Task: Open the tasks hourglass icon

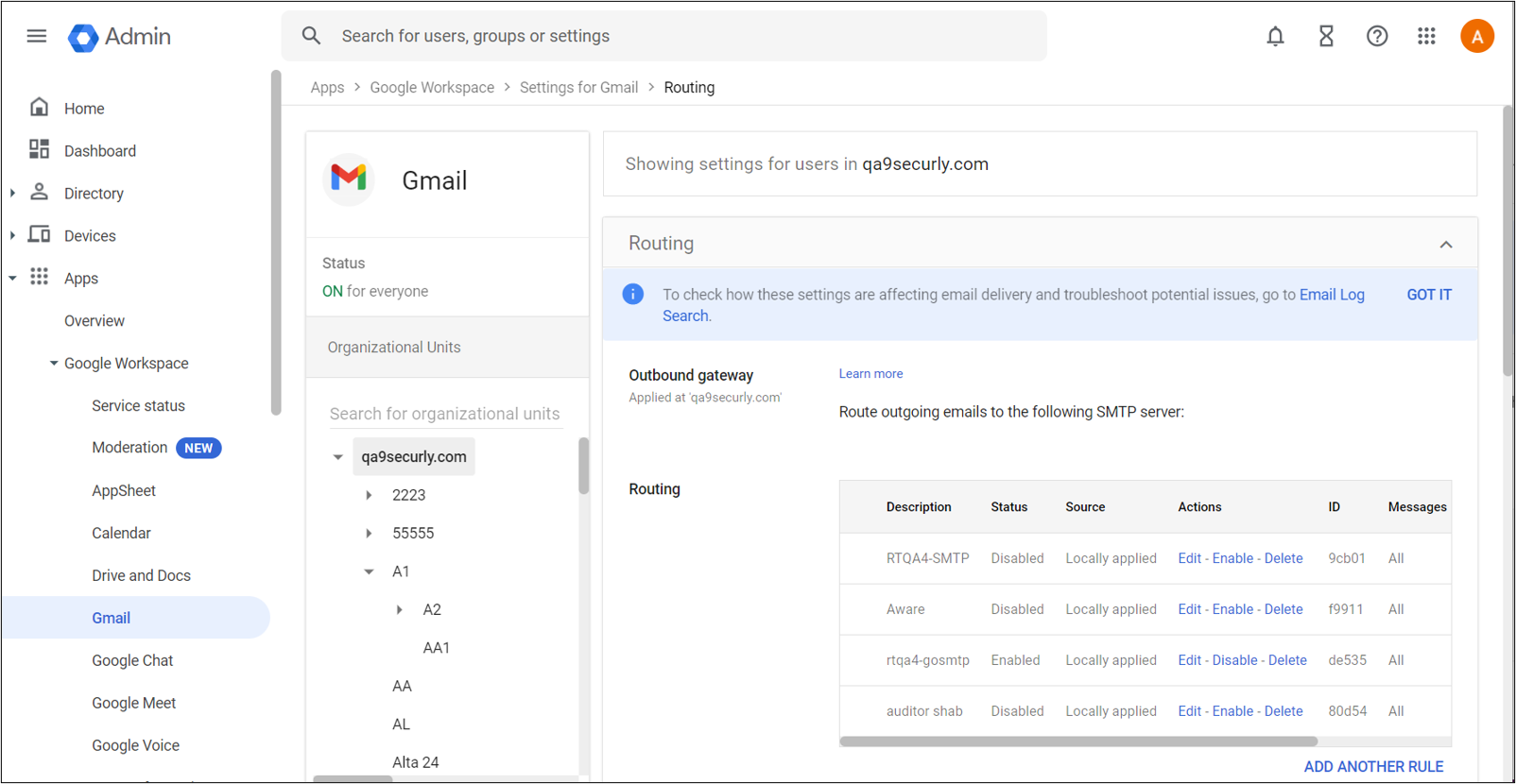Action: pyautogui.click(x=1326, y=36)
